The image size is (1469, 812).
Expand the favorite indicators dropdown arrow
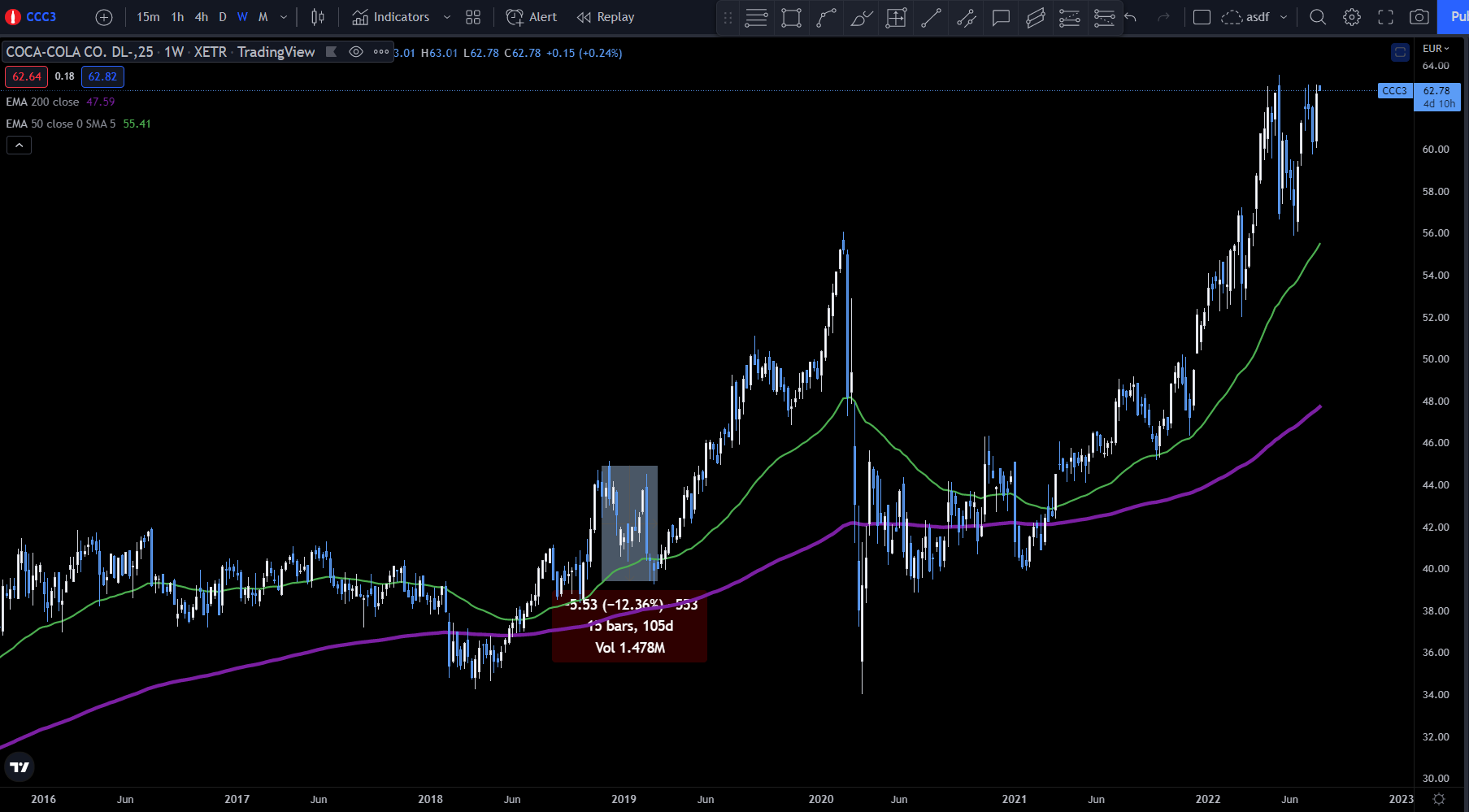[x=447, y=17]
